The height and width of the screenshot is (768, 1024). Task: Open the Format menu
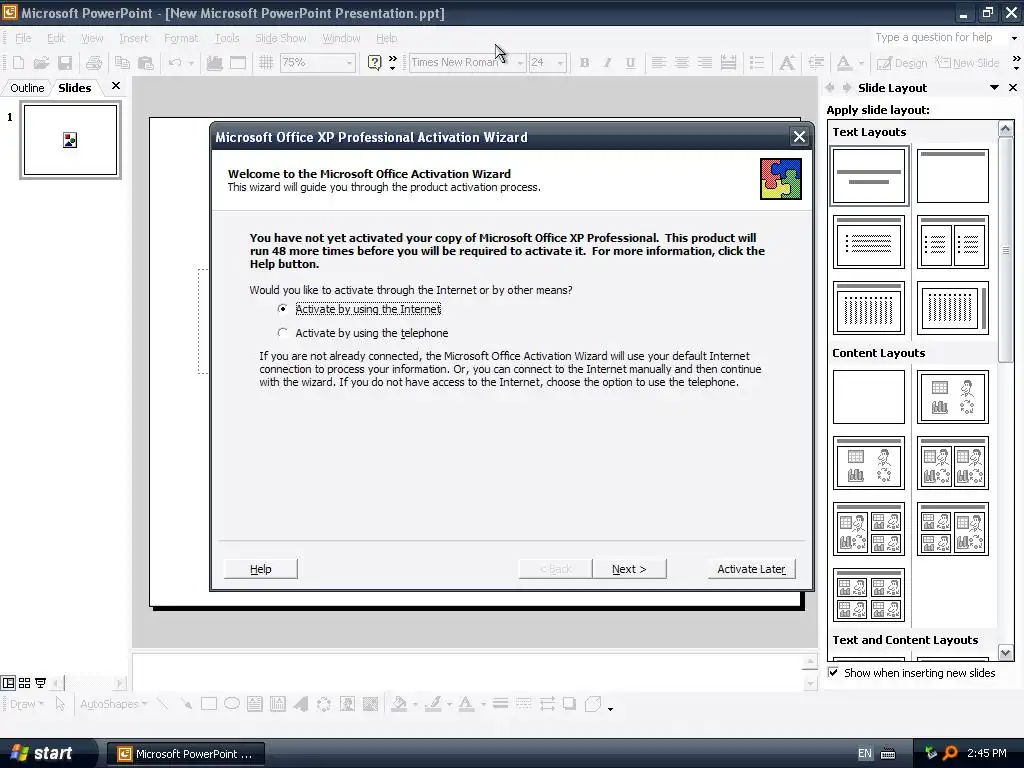pos(181,38)
